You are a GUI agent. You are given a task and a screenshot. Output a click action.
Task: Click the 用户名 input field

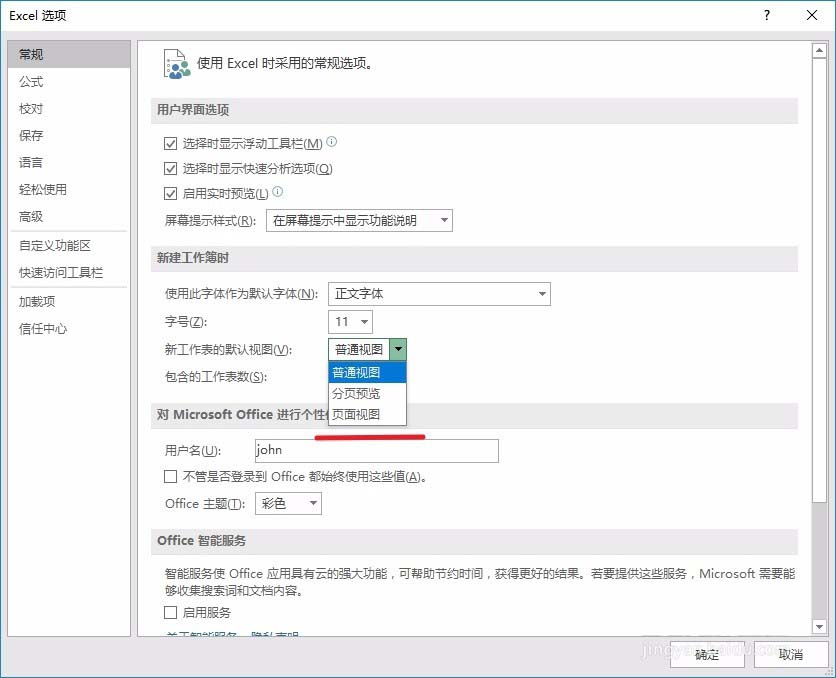point(377,450)
